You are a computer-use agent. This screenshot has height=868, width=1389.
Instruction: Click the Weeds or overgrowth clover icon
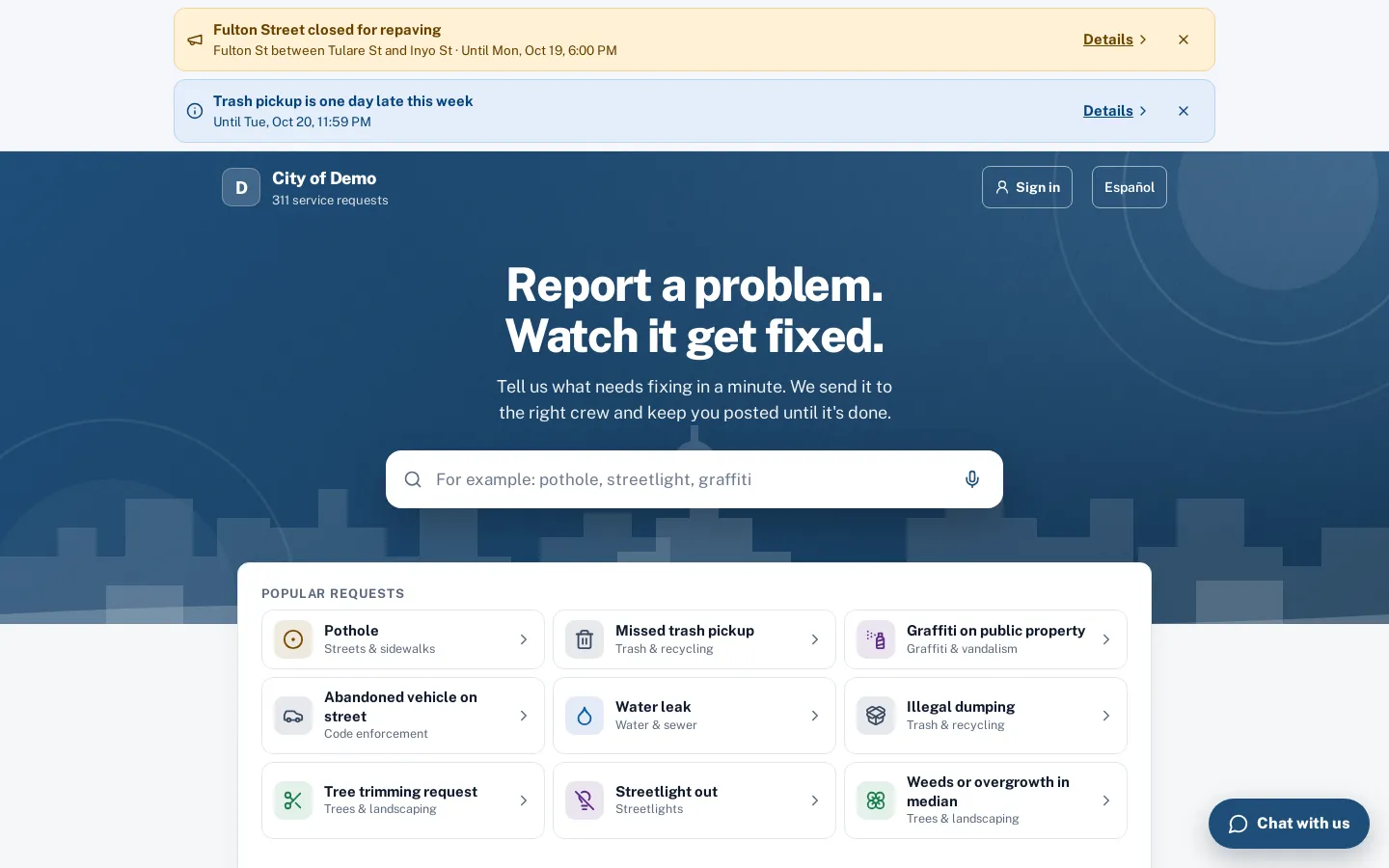pyautogui.click(x=876, y=800)
